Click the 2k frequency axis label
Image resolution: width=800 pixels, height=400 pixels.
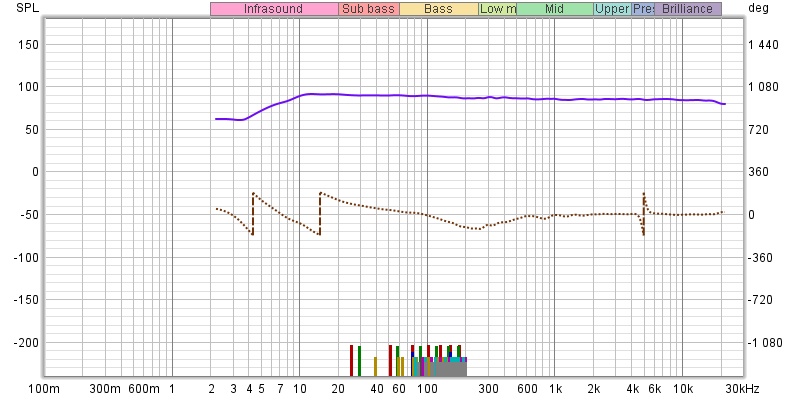point(593,389)
